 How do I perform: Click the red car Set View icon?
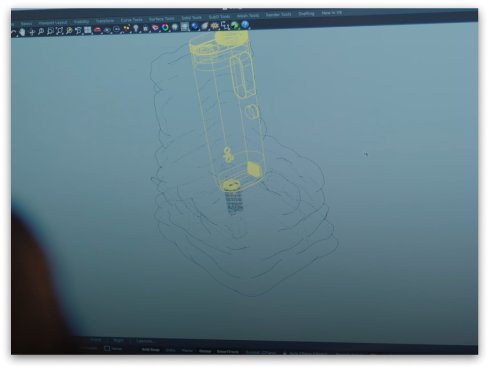click(x=97, y=30)
